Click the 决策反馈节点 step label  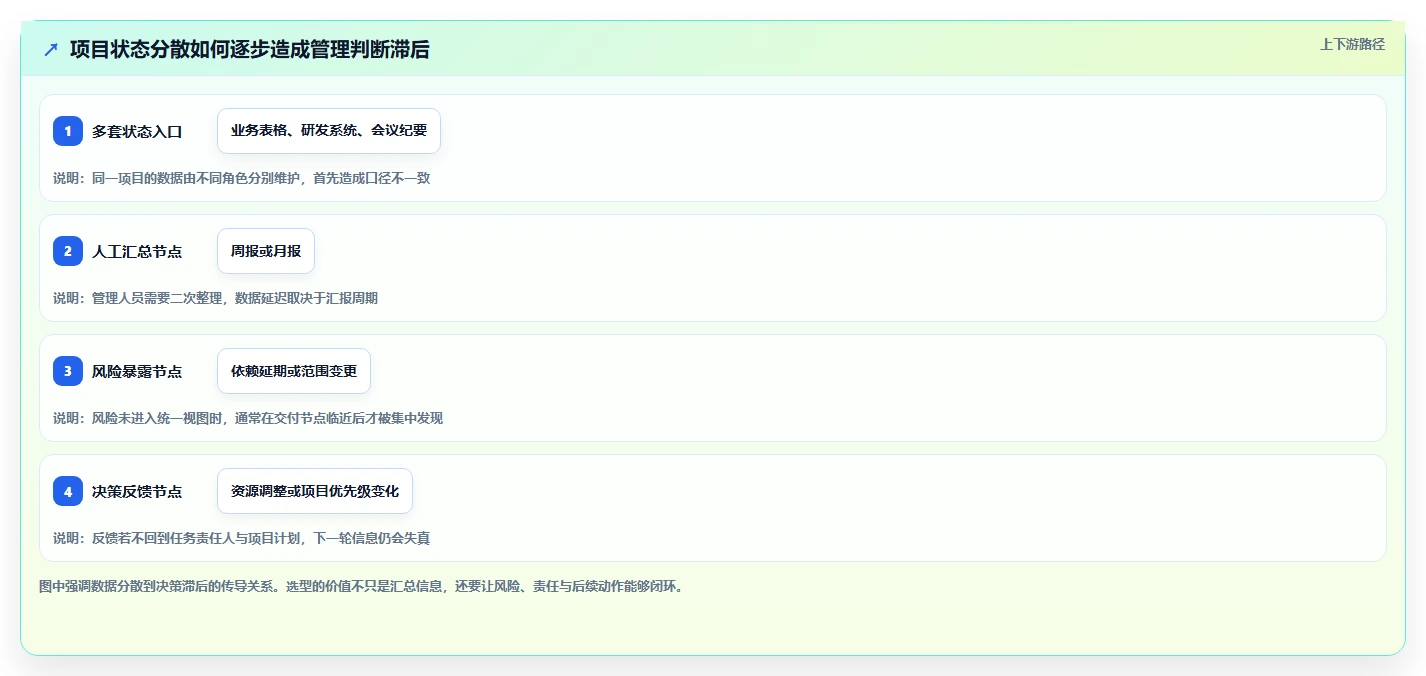tap(137, 491)
